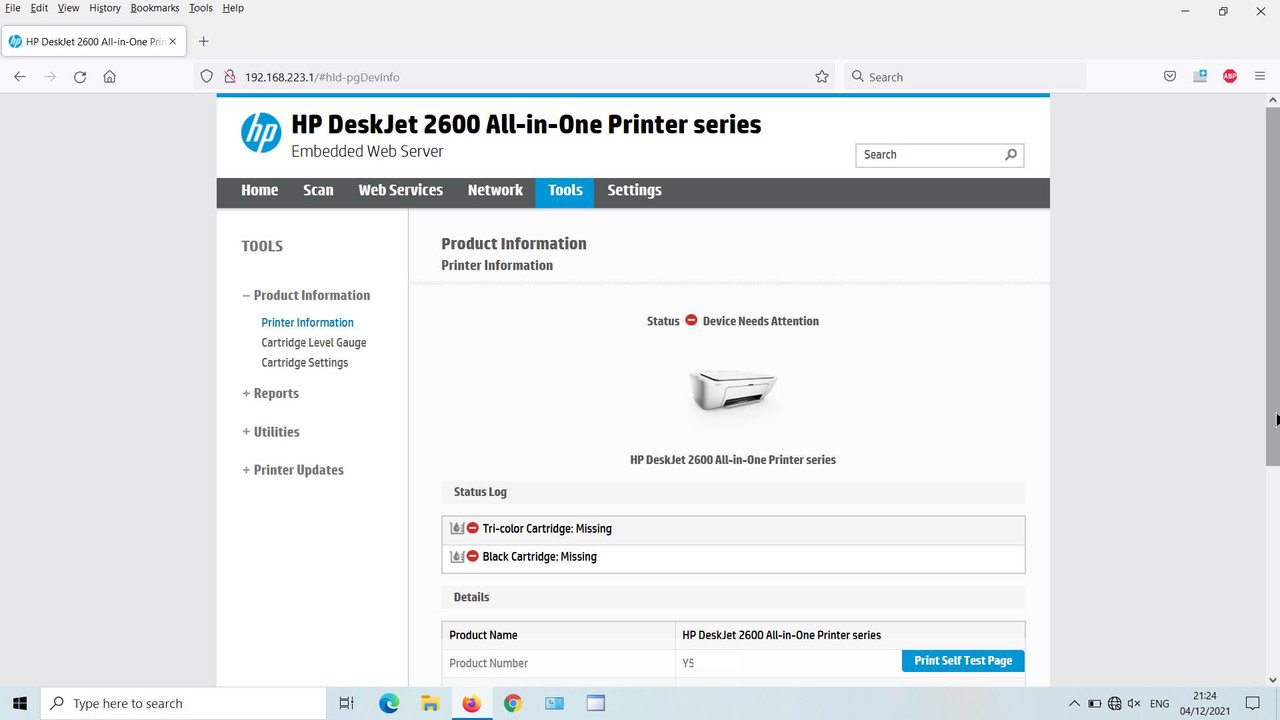This screenshot has height=720, width=1280.
Task: Open the Cartridge Level Gauge link
Action: pos(314,342)
